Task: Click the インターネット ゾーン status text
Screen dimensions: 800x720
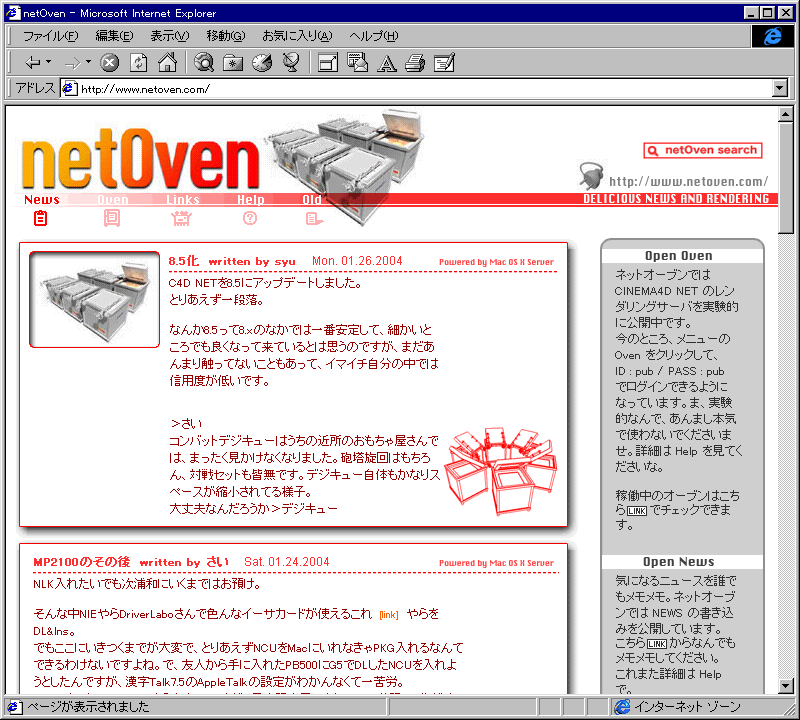Action: tap(688, 707)
